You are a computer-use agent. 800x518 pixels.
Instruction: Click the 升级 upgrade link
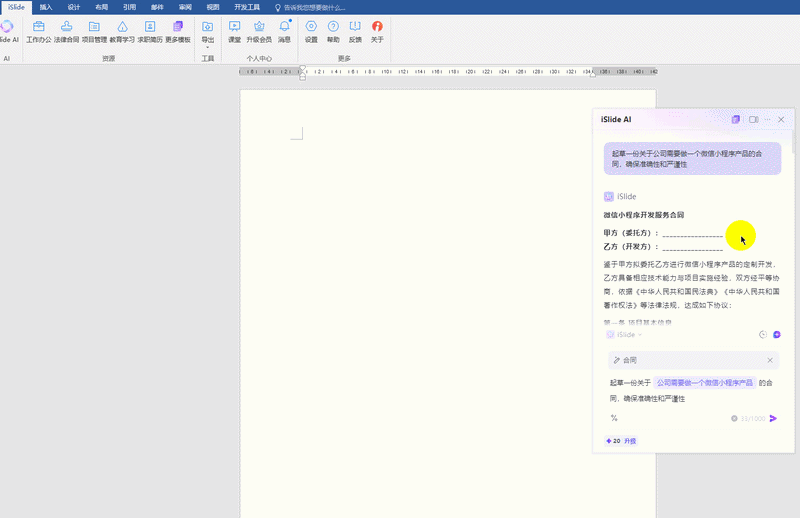631,441
